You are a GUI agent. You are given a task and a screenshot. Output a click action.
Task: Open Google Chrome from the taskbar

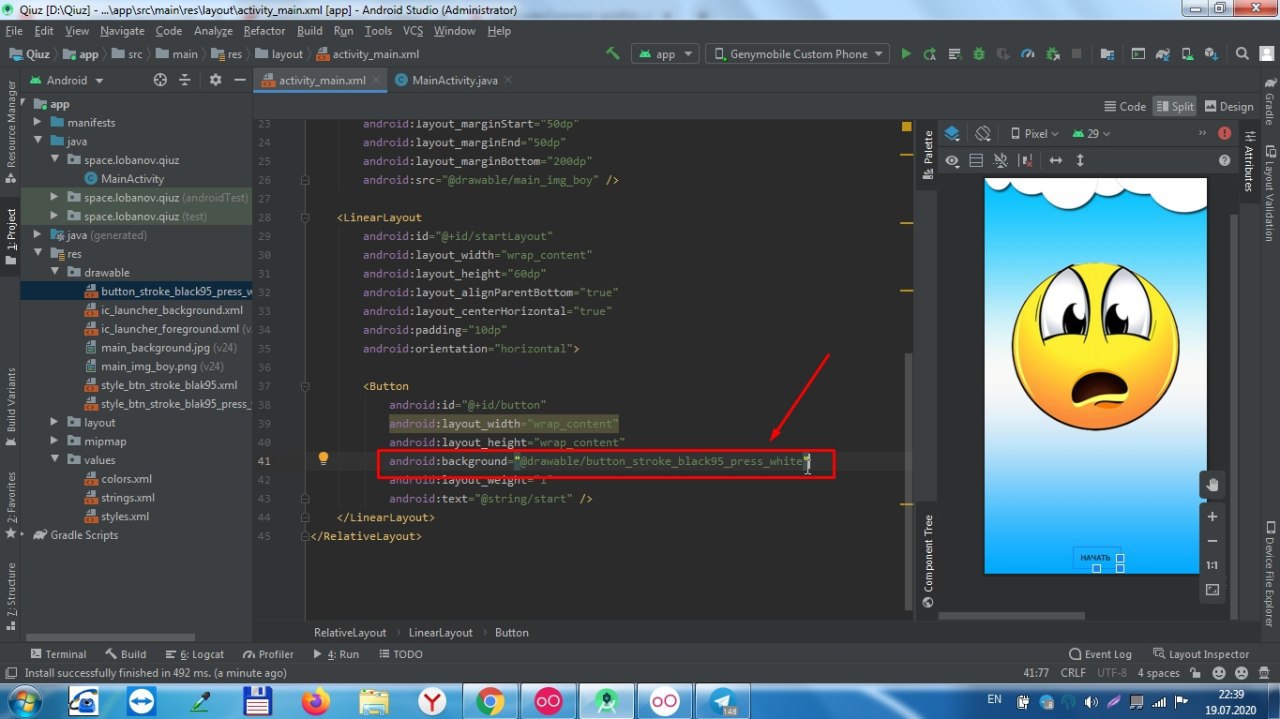click(x=490, y=701)
